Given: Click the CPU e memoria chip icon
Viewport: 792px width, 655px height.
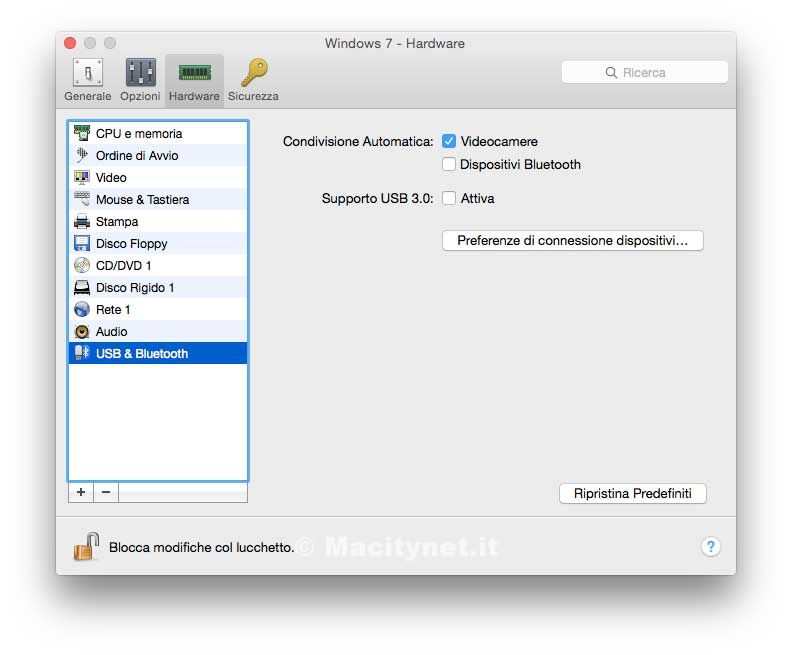Looking at the screenshot, I should (x=82, y=133).
